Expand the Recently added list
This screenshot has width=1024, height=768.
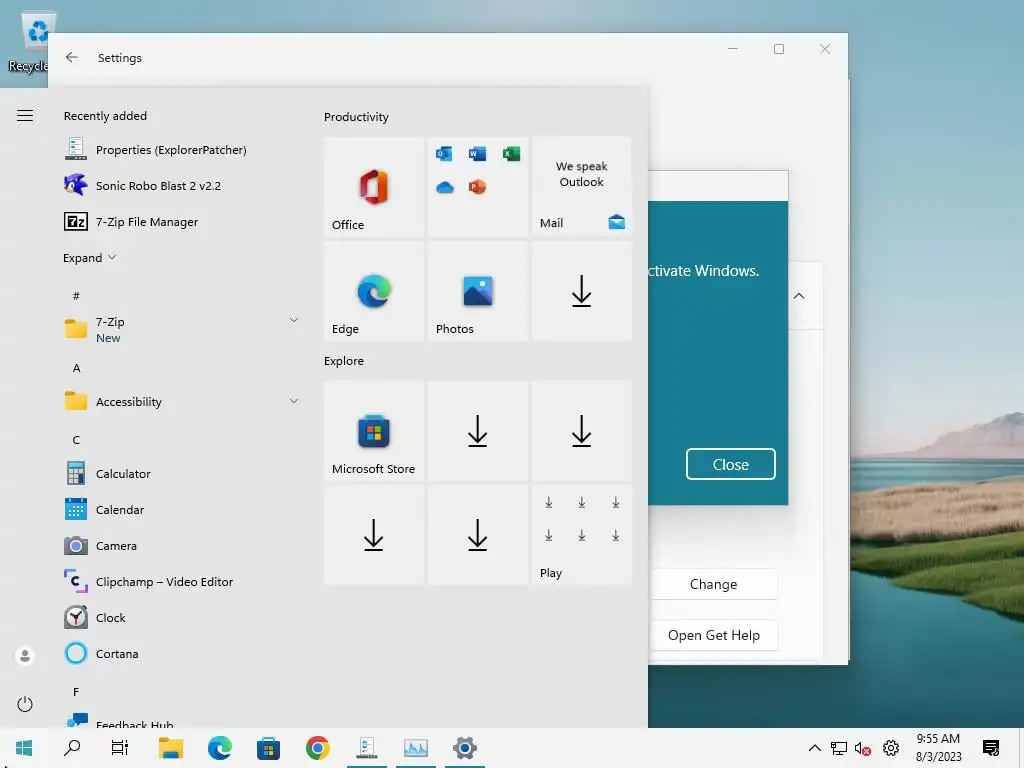pyautogui.click(x=89, y=257)
